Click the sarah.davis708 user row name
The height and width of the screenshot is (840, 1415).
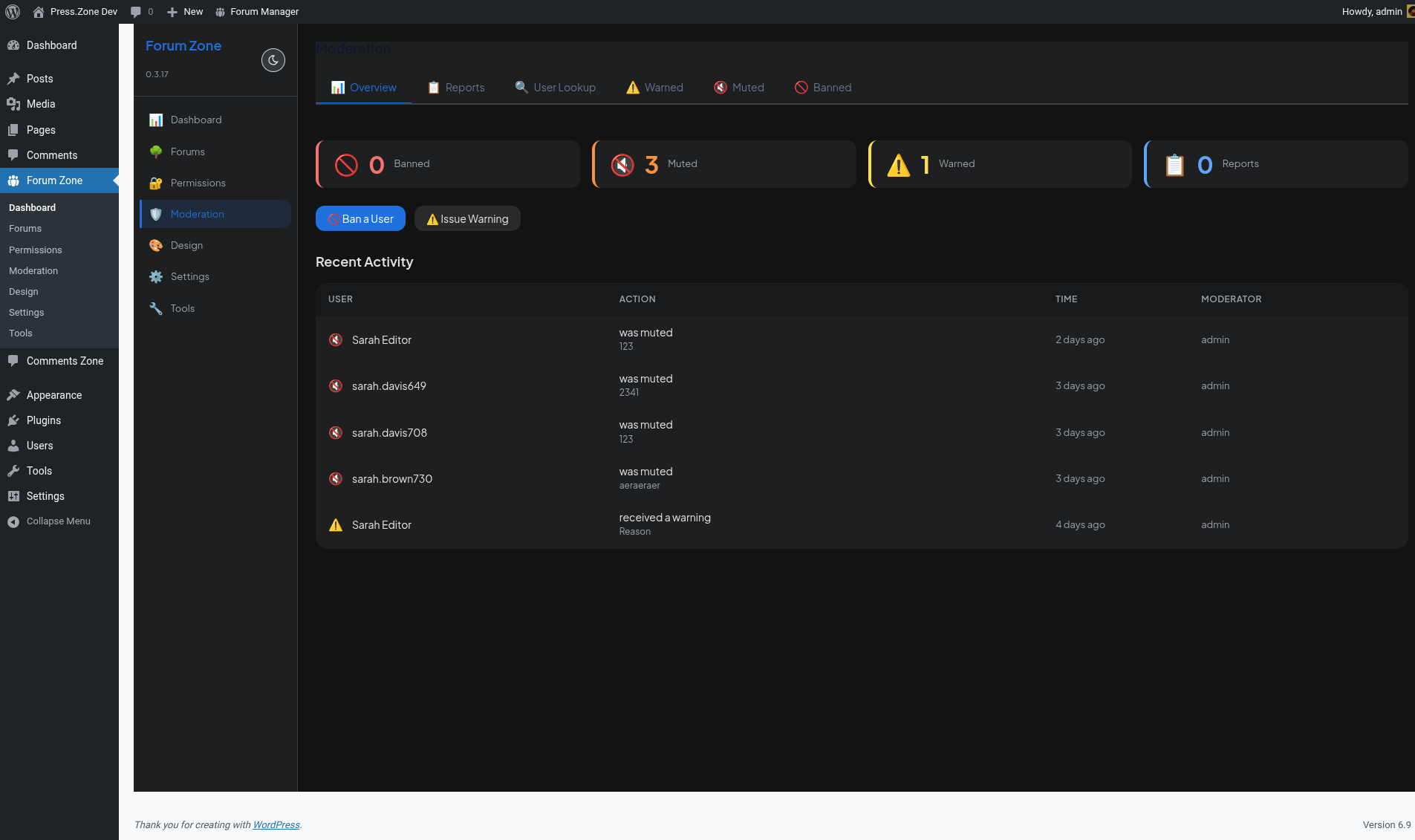pos(389,433)
